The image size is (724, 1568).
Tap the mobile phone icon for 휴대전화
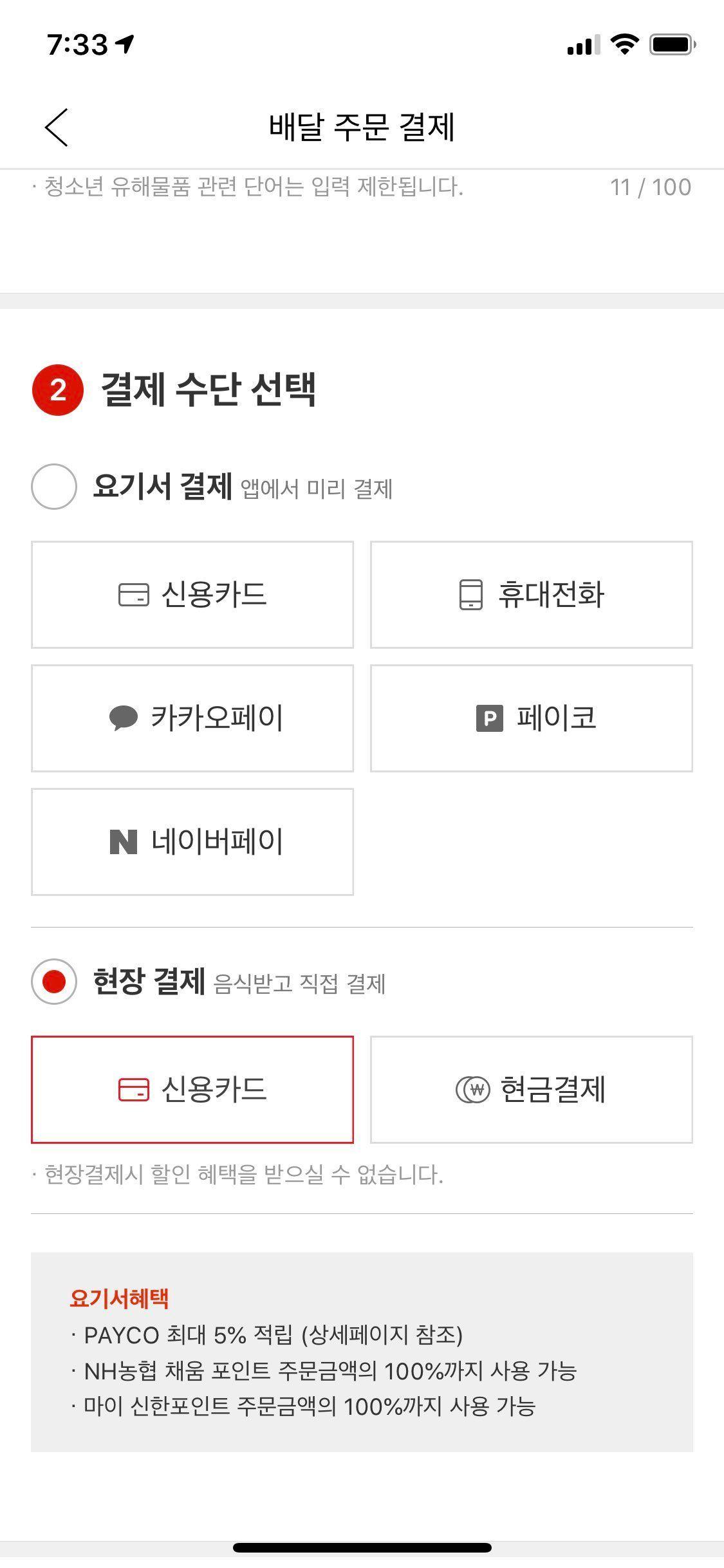pos(470,594)
